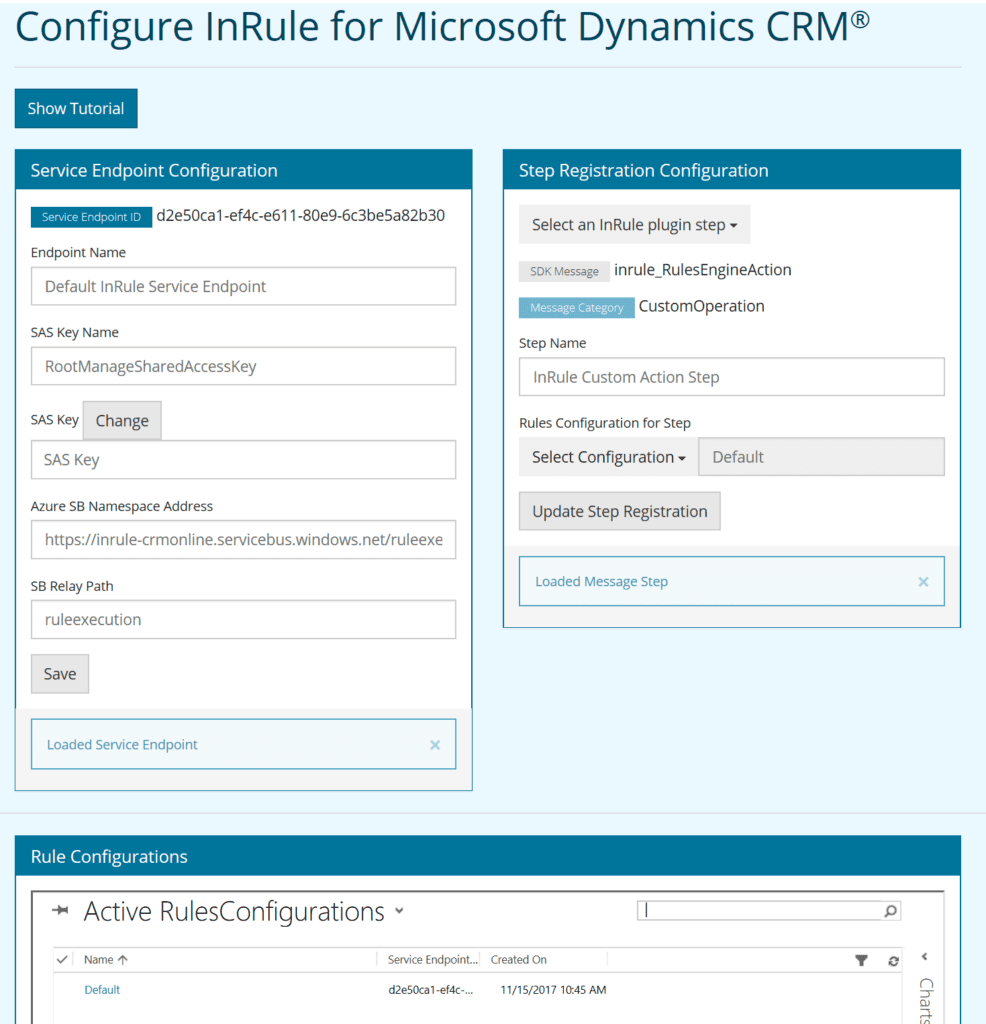The image size is (986, 1024).
Task: Sort by the Name column header
Action: tap(106, 959)
